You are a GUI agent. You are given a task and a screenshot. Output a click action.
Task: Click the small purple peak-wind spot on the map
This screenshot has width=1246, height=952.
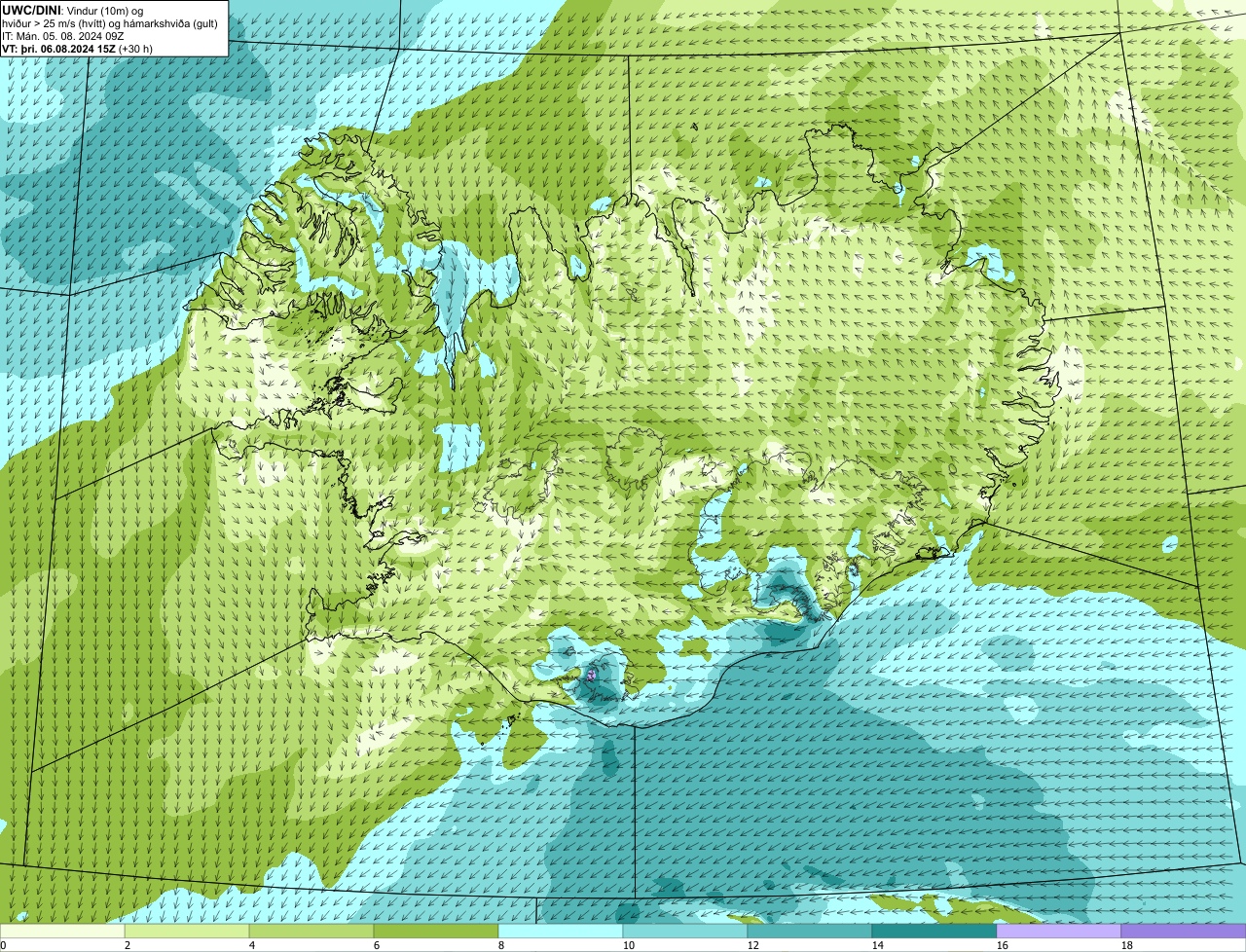(591, 674)
